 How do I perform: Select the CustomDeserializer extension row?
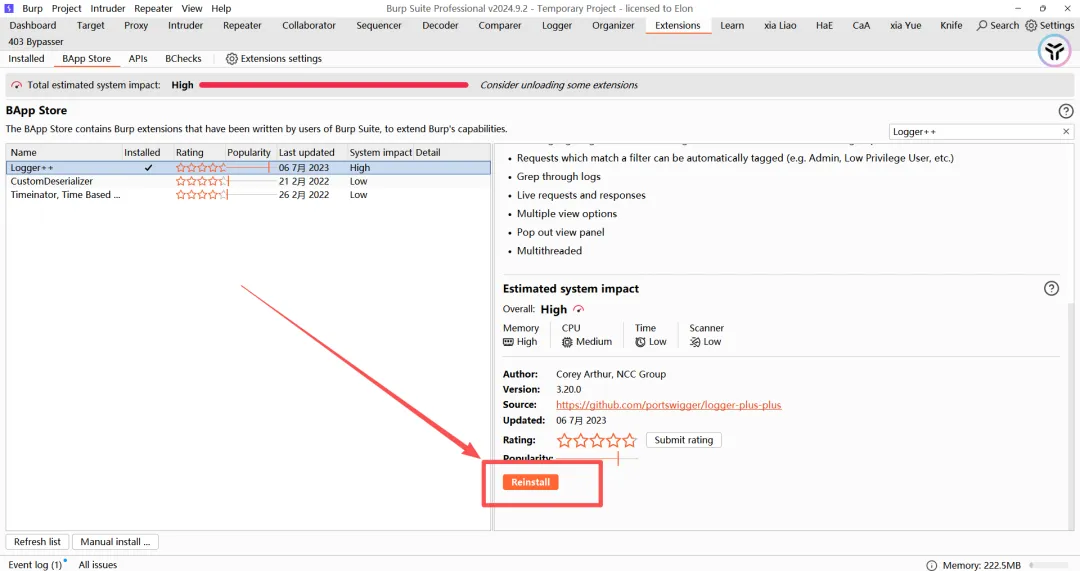click(248, 181)
